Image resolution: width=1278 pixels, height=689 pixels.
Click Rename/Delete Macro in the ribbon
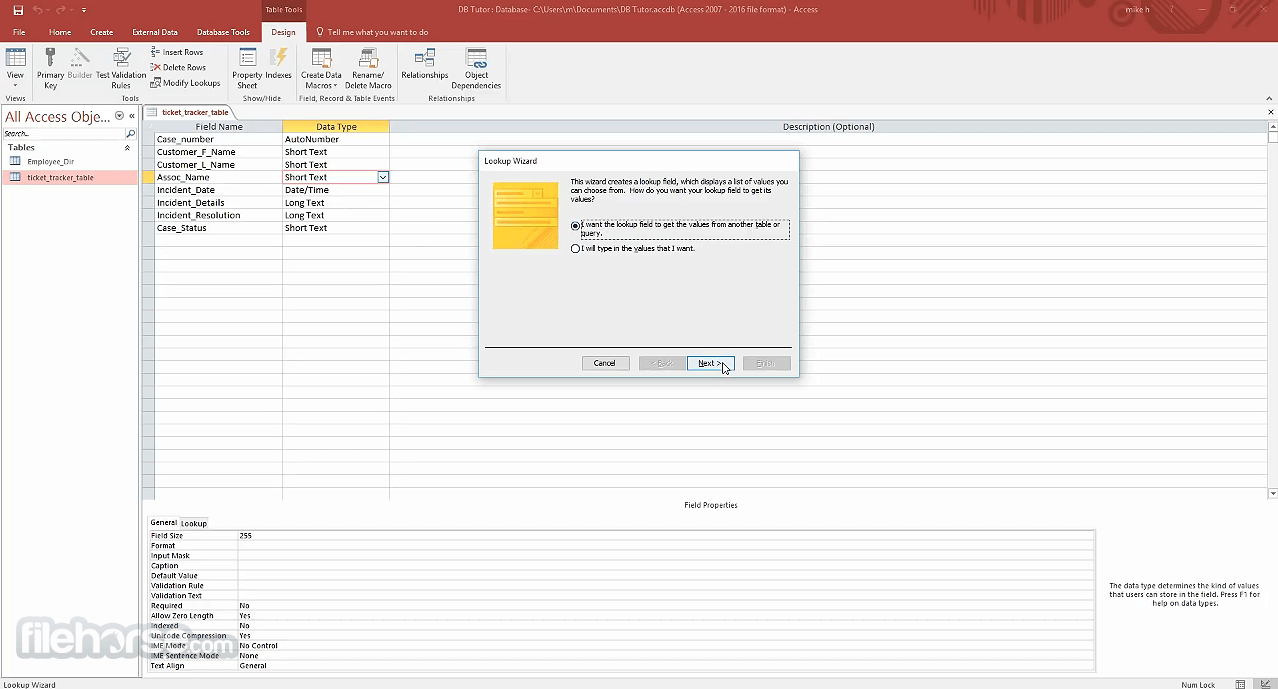368,69
